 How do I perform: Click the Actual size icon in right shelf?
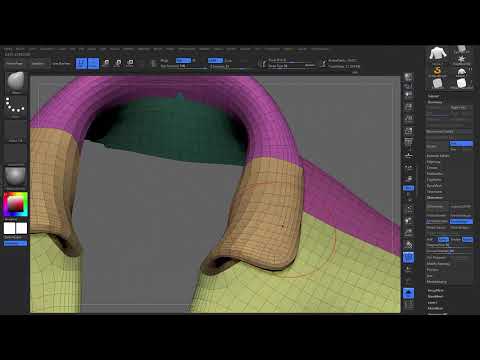[x=408, y=119]
